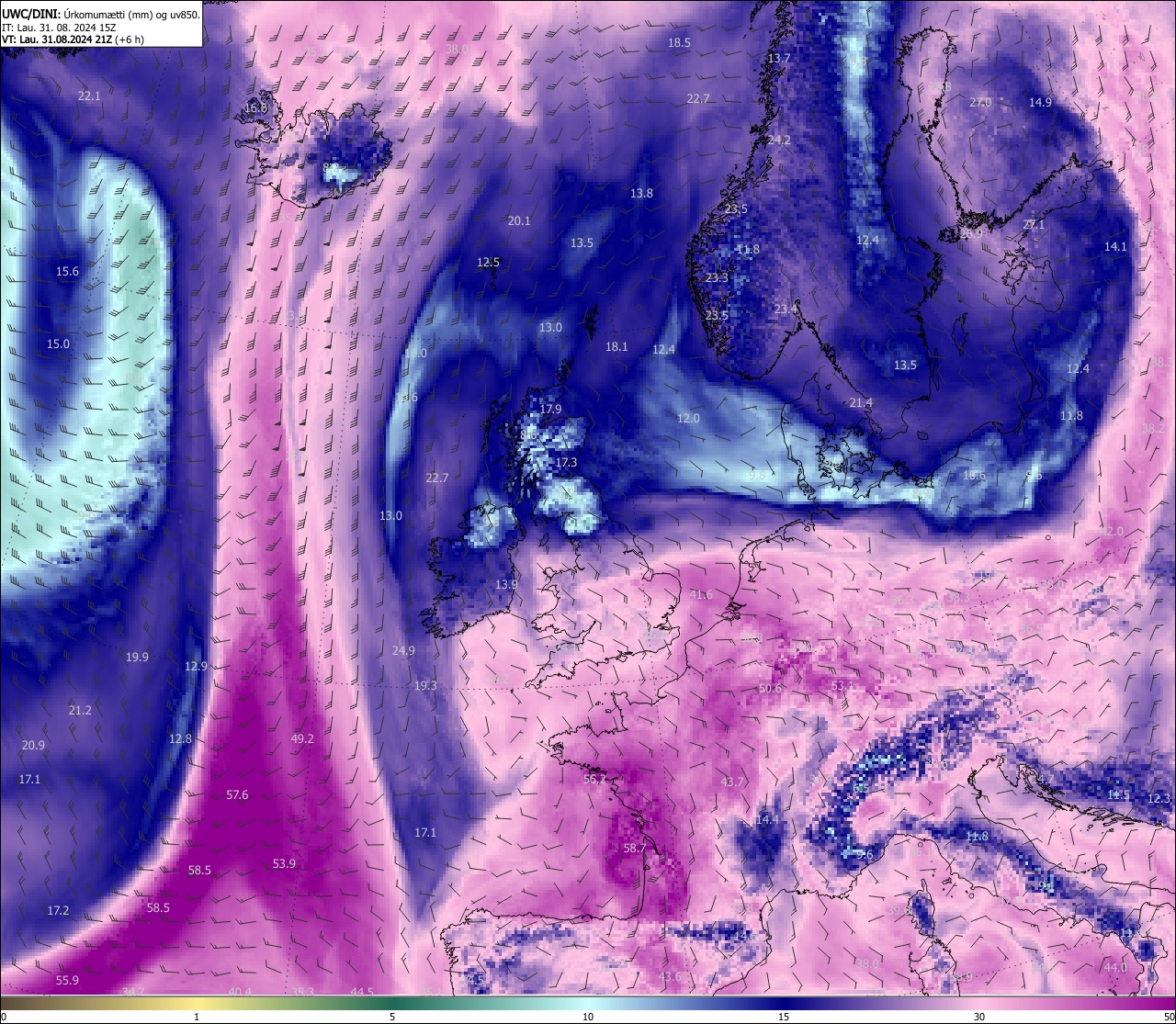
Task: Click the 17.9 value over Scotland
Action: (550, 410)
